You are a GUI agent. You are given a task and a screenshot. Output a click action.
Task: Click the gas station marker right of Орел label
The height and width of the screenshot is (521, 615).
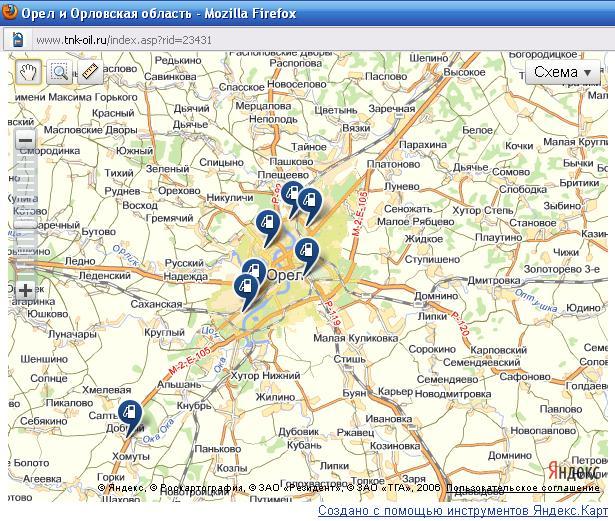[307, 250]
